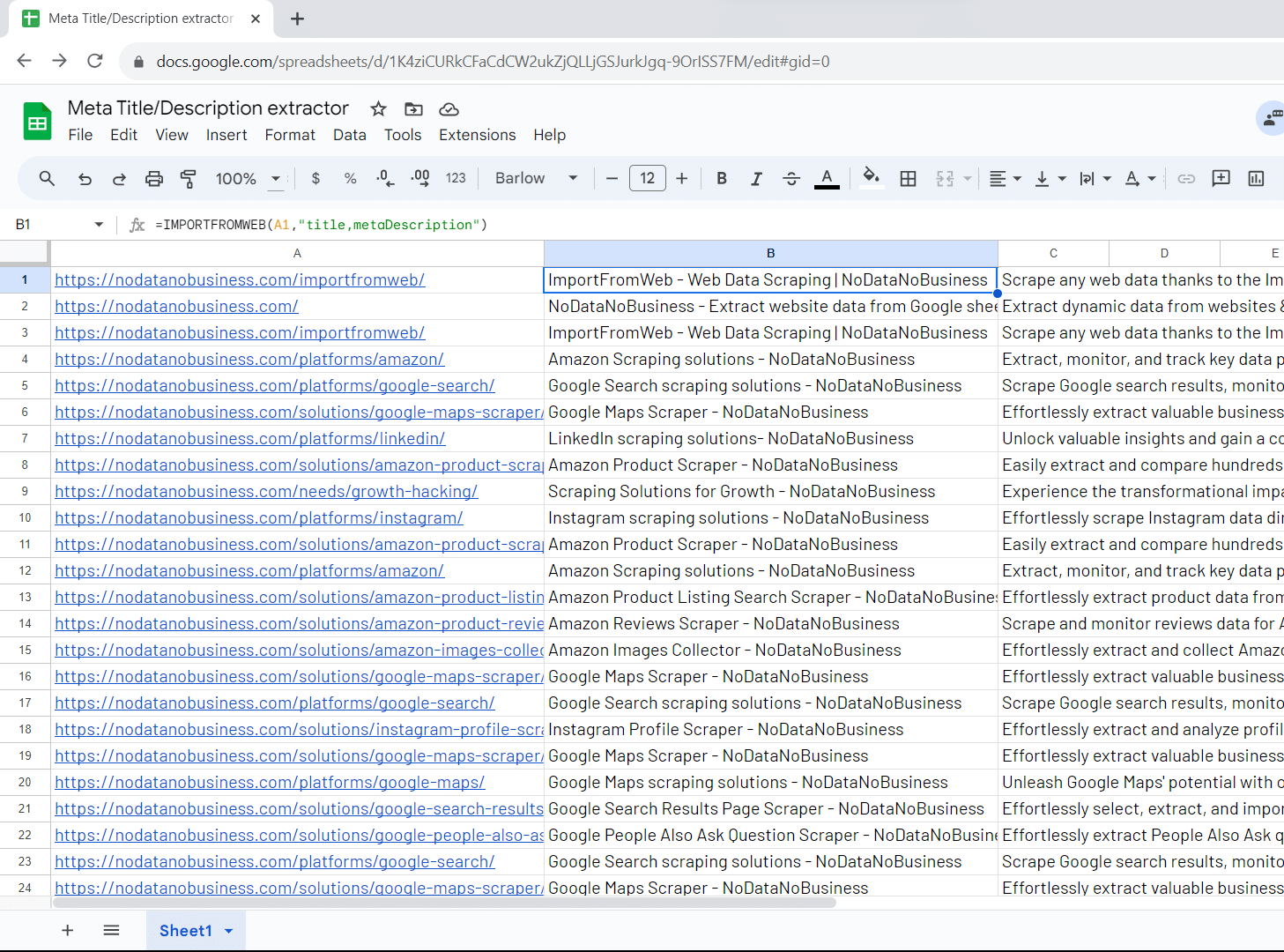The height and width of the screenshot is (952, 1284).
Task: Toggle italic formatting
Action: pos(755,179)
